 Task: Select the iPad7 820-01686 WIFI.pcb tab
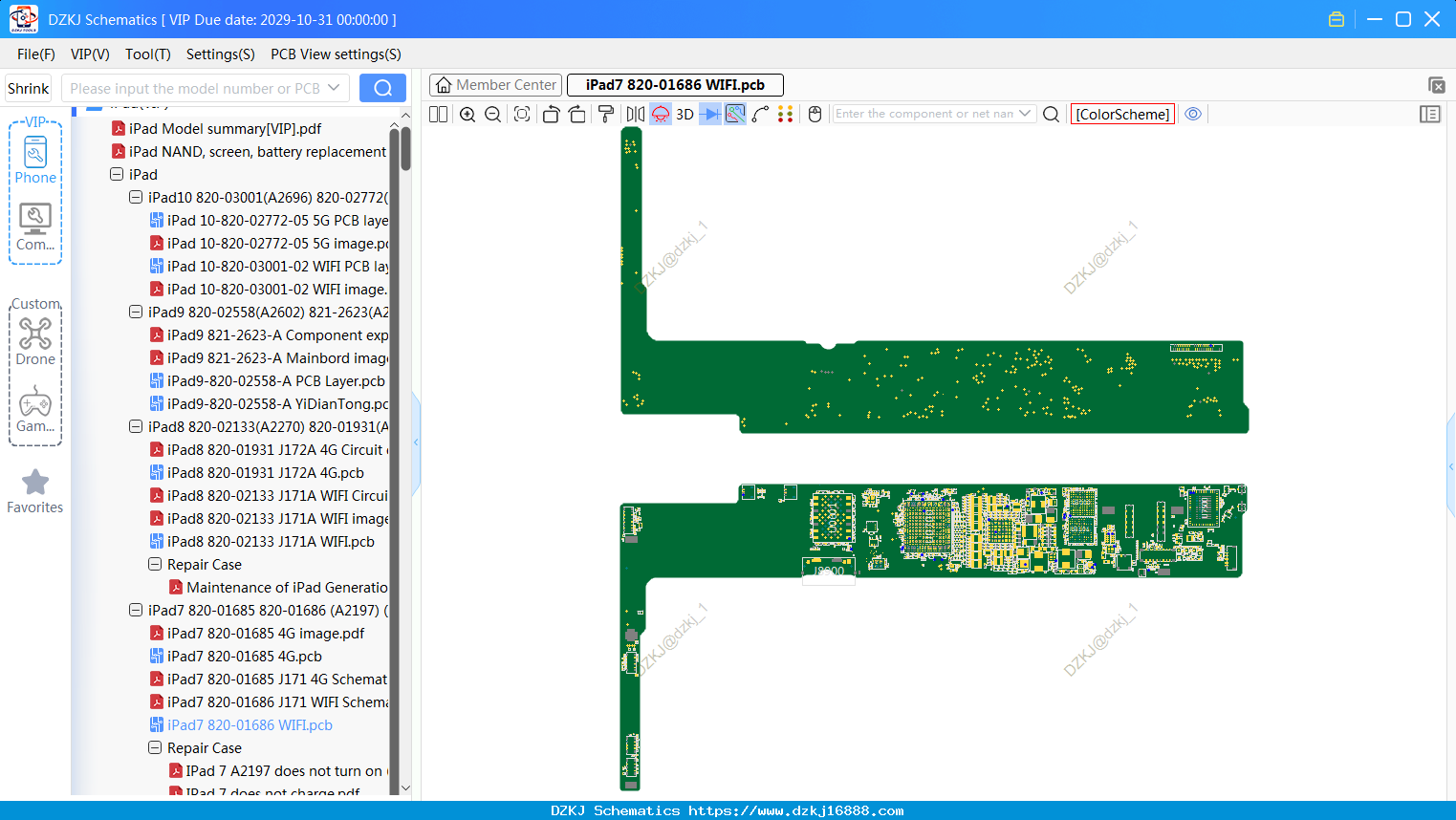675,85
